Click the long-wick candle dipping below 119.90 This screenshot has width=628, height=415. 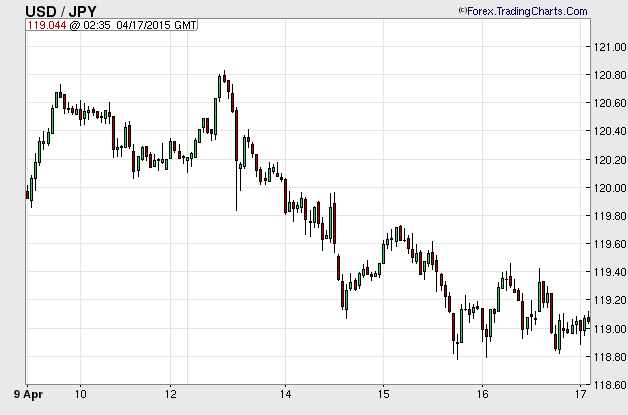(x=236, y=159)
